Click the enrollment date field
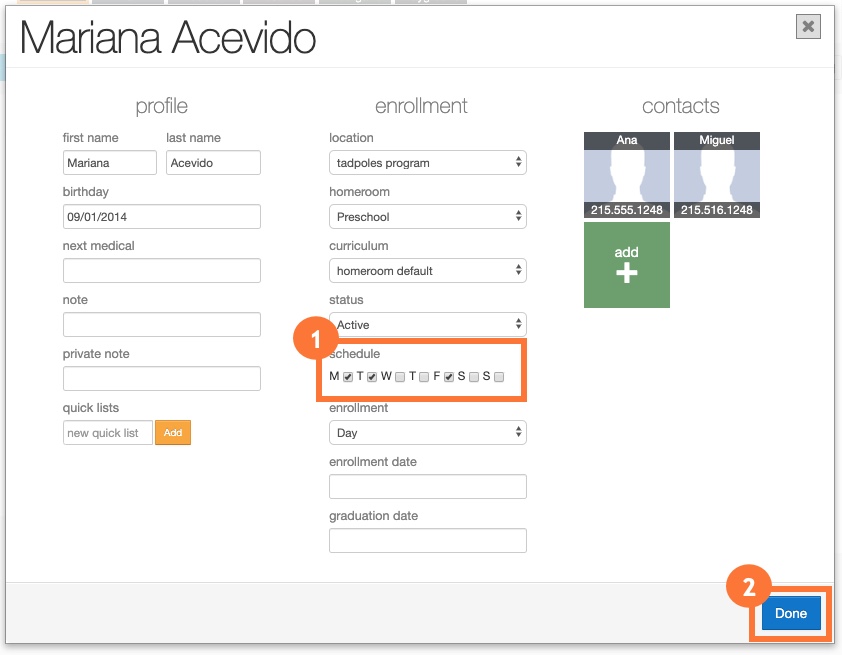Viewport: 842px width, 655px height. click(x=427, y=487)
